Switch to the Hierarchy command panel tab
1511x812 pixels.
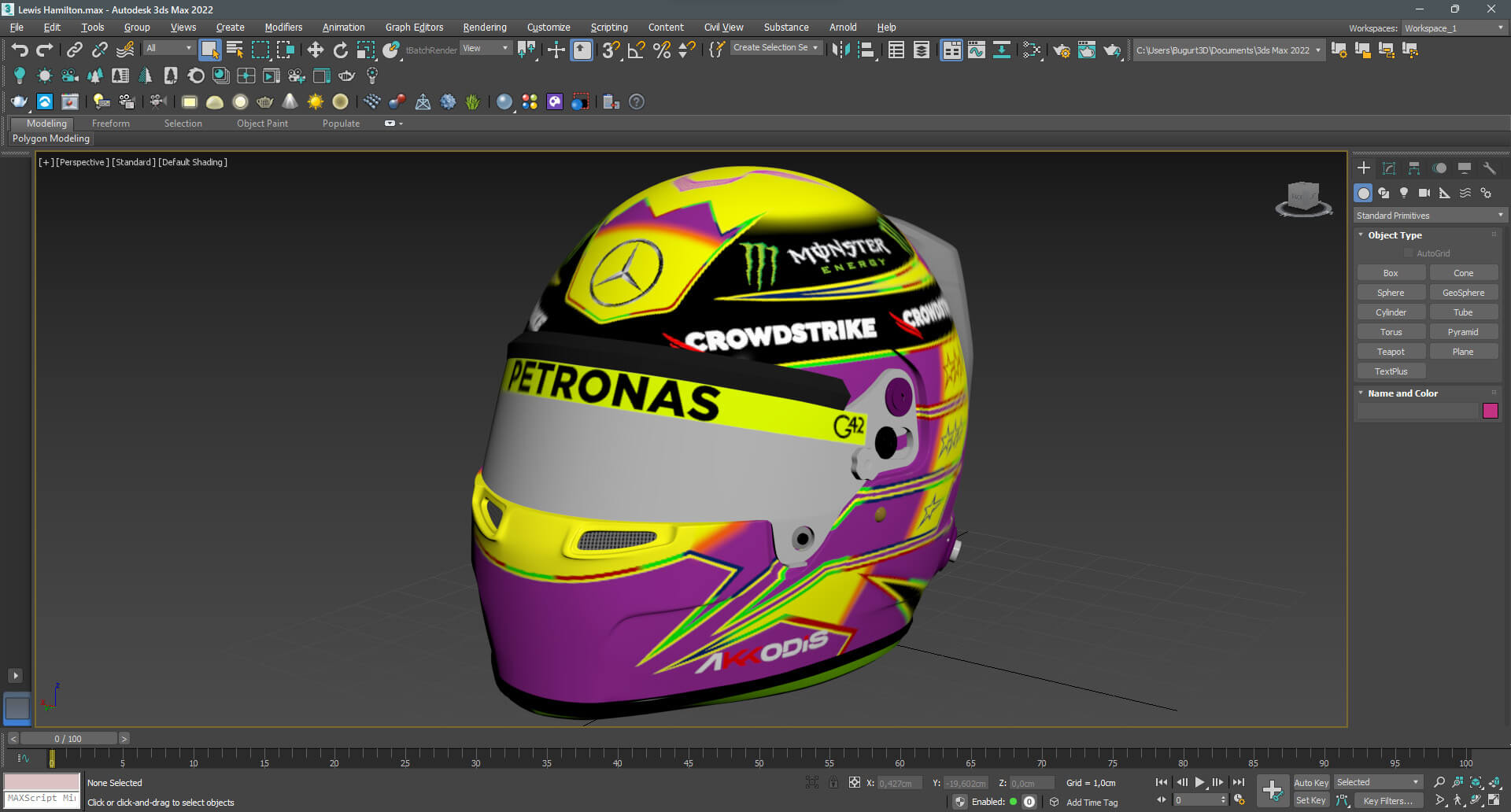pyautogui.click(x=1414, y=168)
